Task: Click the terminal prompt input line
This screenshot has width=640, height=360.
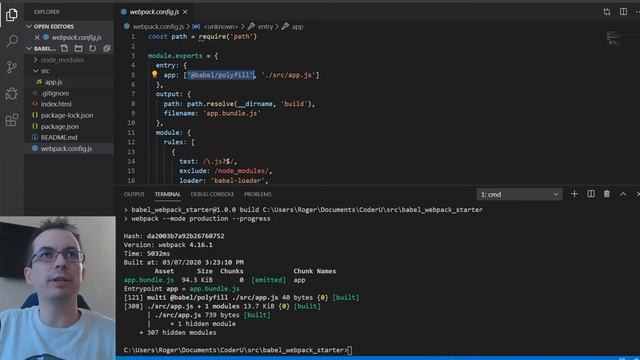Action: (238, 350)
